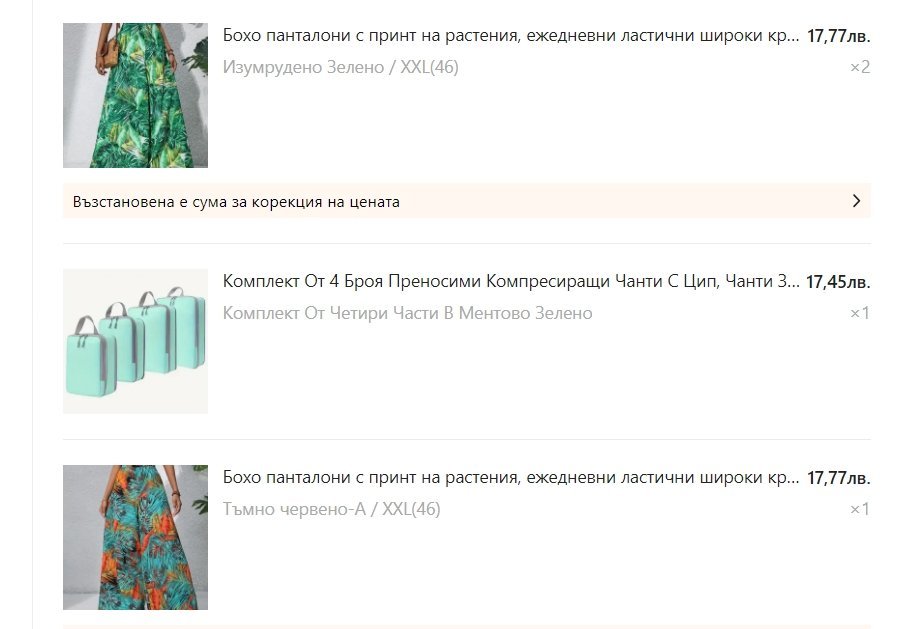This screenshot has height=629, width=922.
Task: Open the Възстановена е сума за корекция notice text
Action: pyautogui.click(x=236, y=202)
